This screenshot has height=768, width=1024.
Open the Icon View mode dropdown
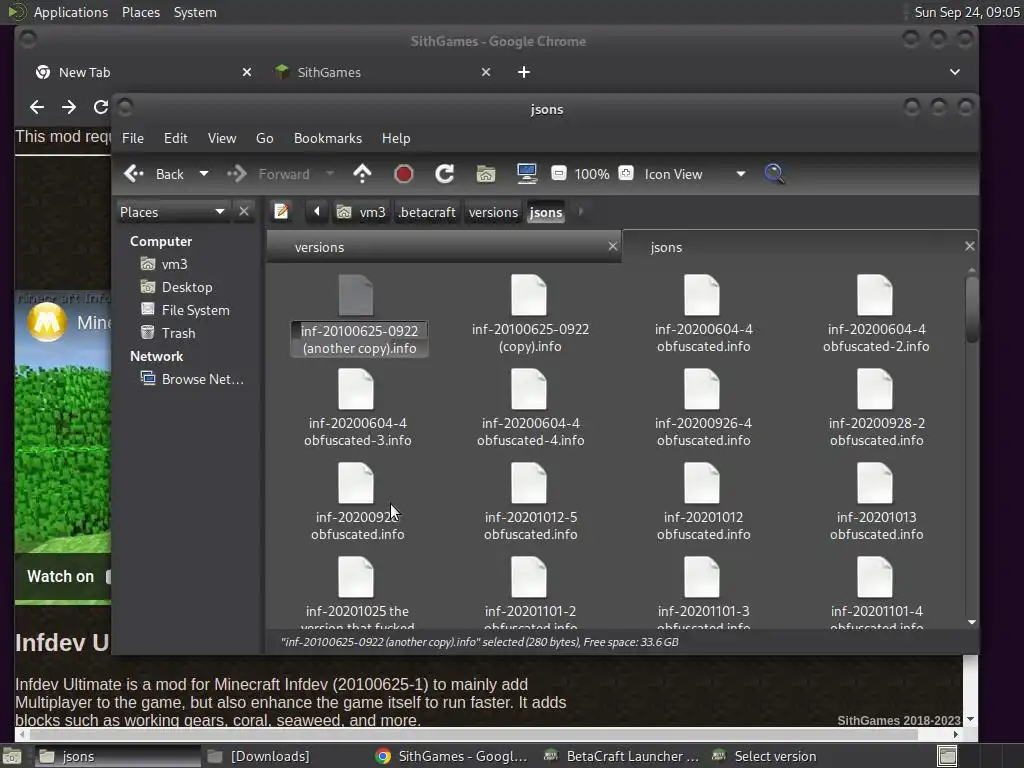(694, 174)
